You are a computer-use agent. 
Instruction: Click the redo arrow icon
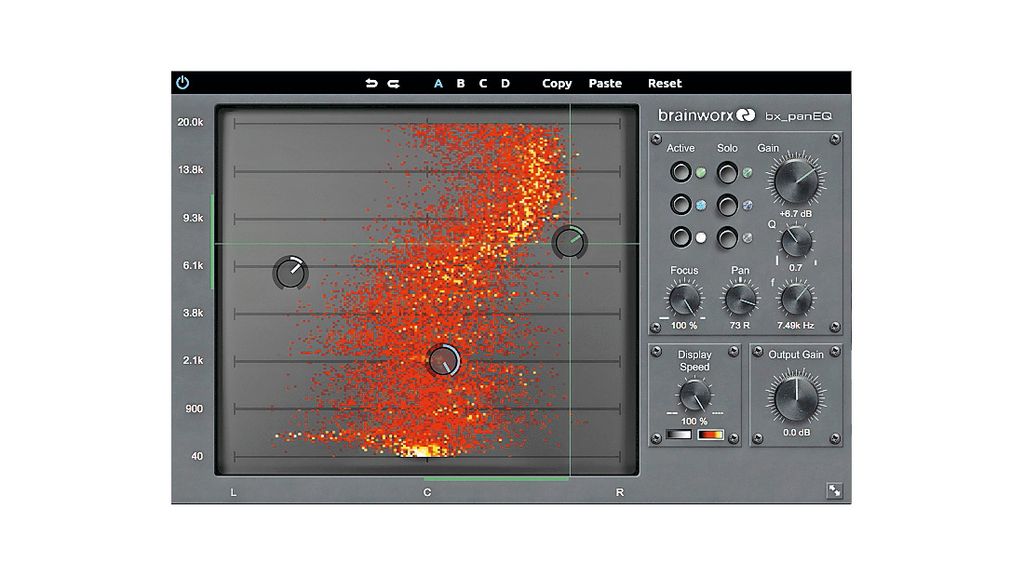(393, 84)
